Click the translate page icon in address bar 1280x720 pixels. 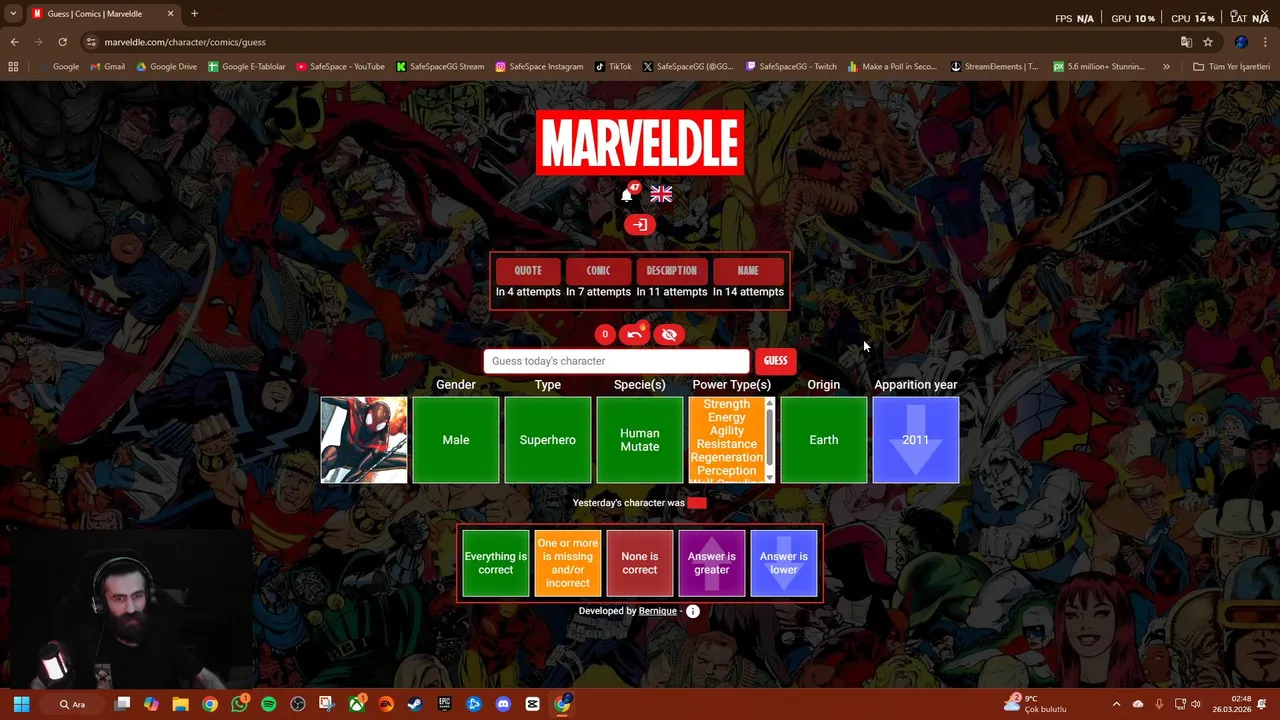tap(1186, 42)
